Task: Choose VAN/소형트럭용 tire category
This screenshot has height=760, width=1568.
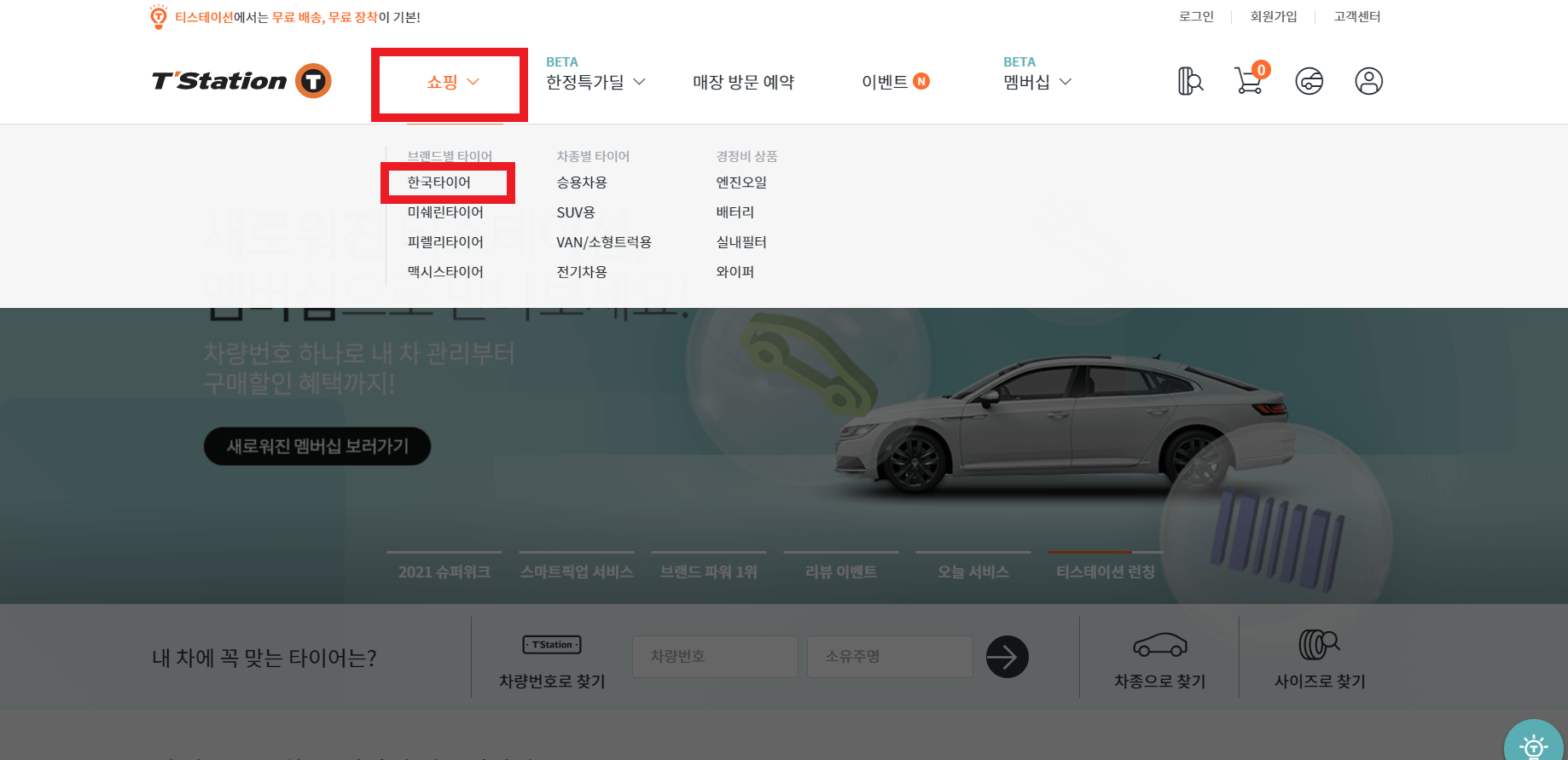Action: click(x=604, y=242)
